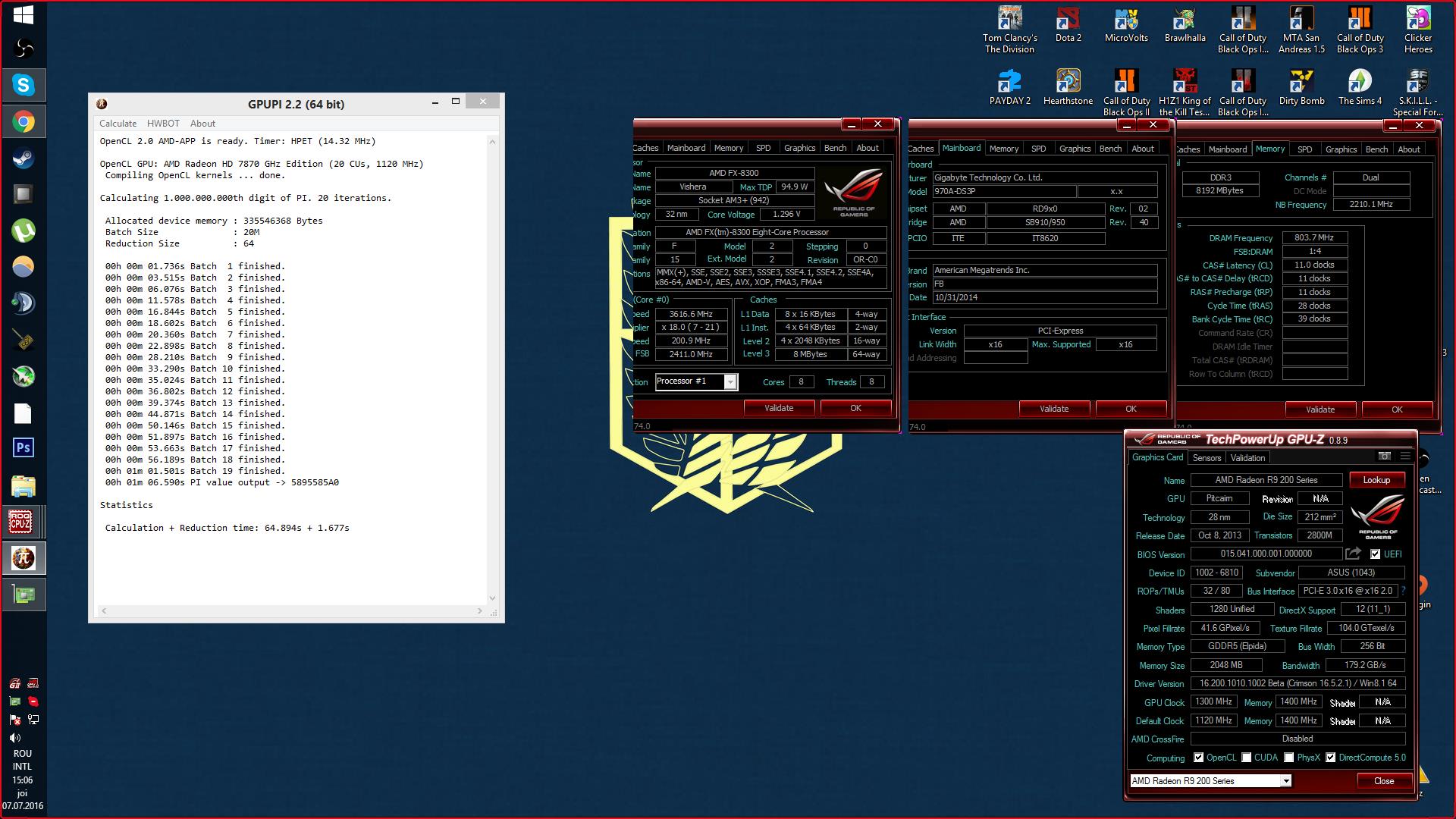Image resolution: width=1456 pixels, height=819 pixels.
Task: Click the 970A-DS3P mainboard model field
Action: coord(1004,191)
